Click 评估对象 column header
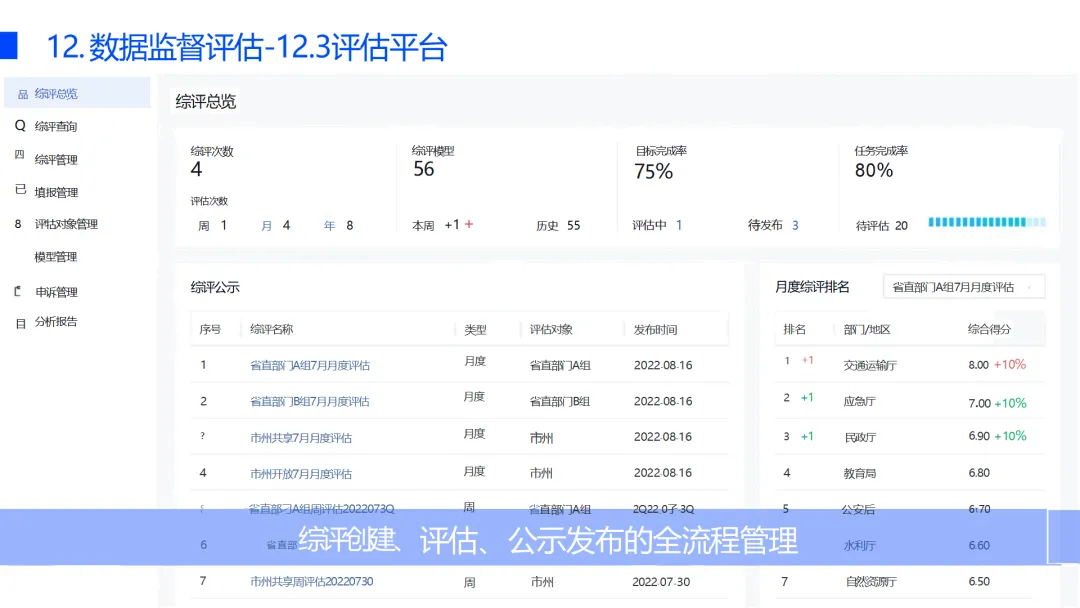This screenshot has width=1080, height=608. 551,330
